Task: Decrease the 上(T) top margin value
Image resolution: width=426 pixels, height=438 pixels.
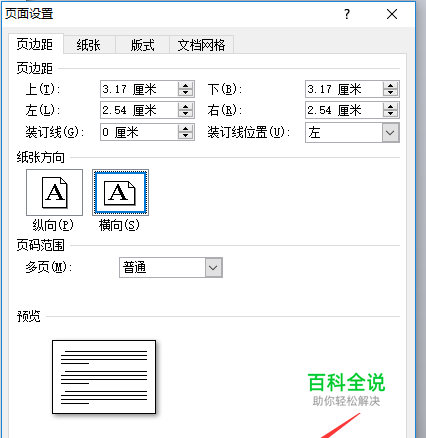Action: coord(186,93)
